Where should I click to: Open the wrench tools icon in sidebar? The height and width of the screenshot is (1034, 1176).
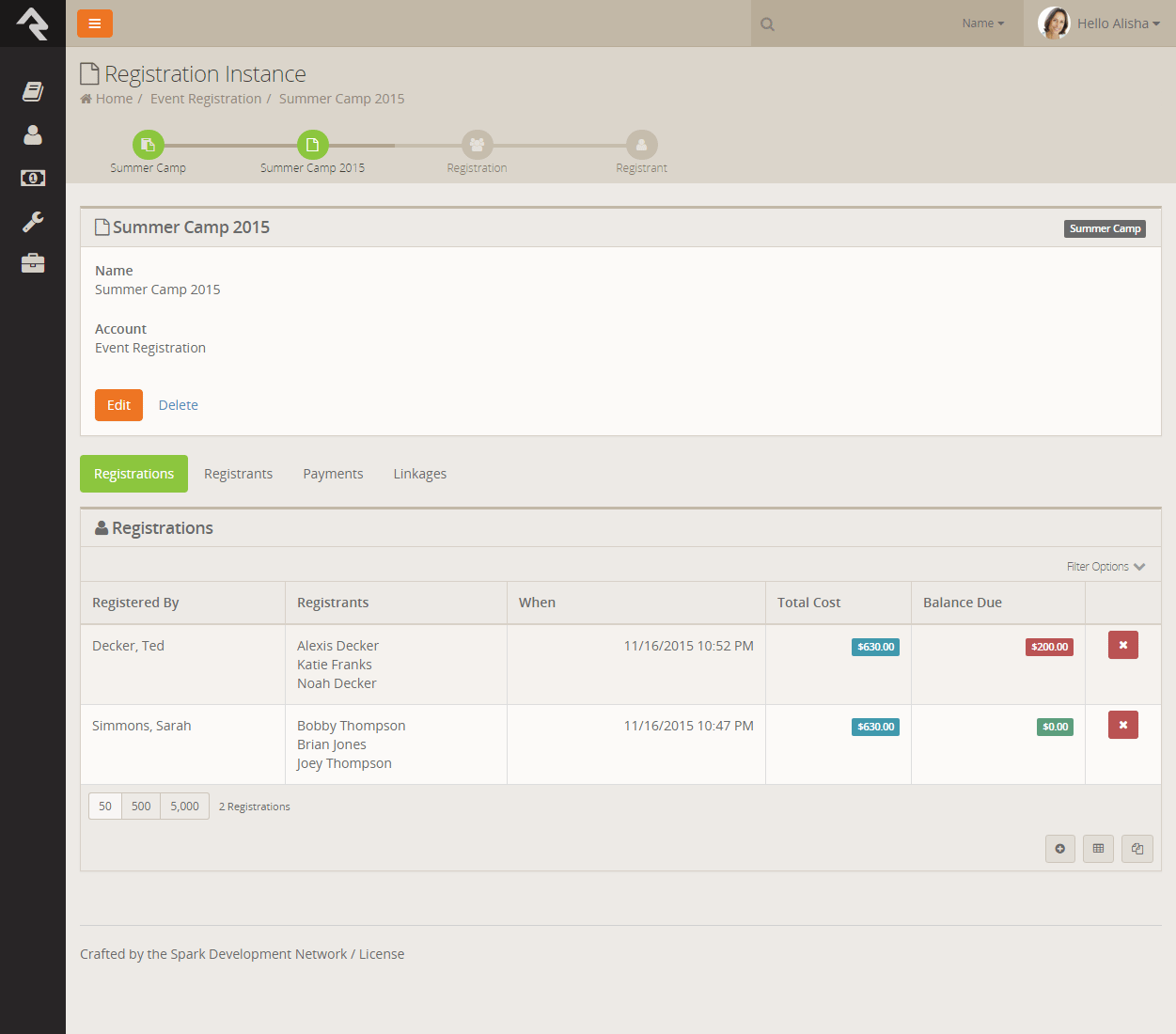pyautogui.click(x=33, y=222)
